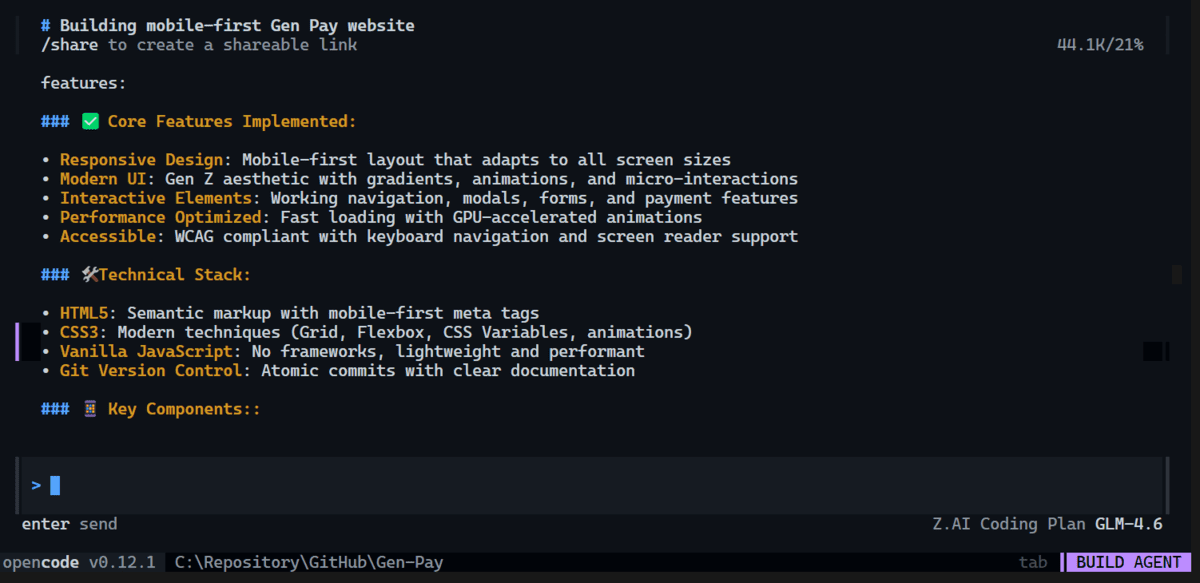Open the Gen-Pay repository path
Viewport: 1200px width, 583px height.
306,562
